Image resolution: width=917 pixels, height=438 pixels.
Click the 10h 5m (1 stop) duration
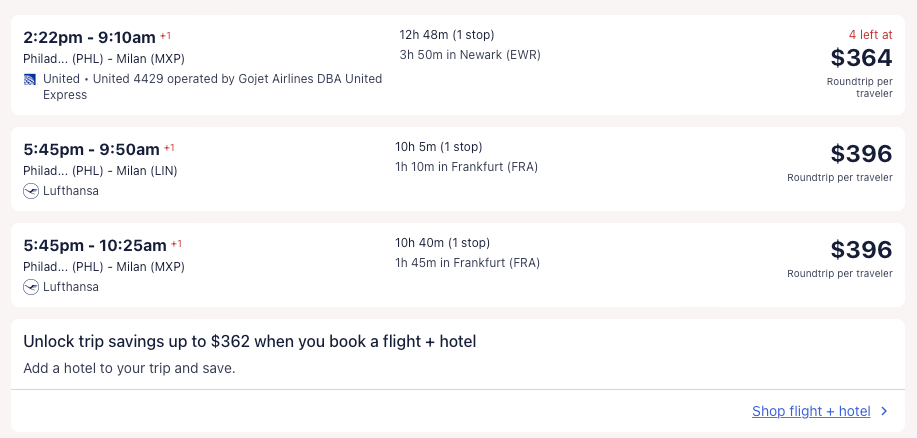tap(442, 147)
